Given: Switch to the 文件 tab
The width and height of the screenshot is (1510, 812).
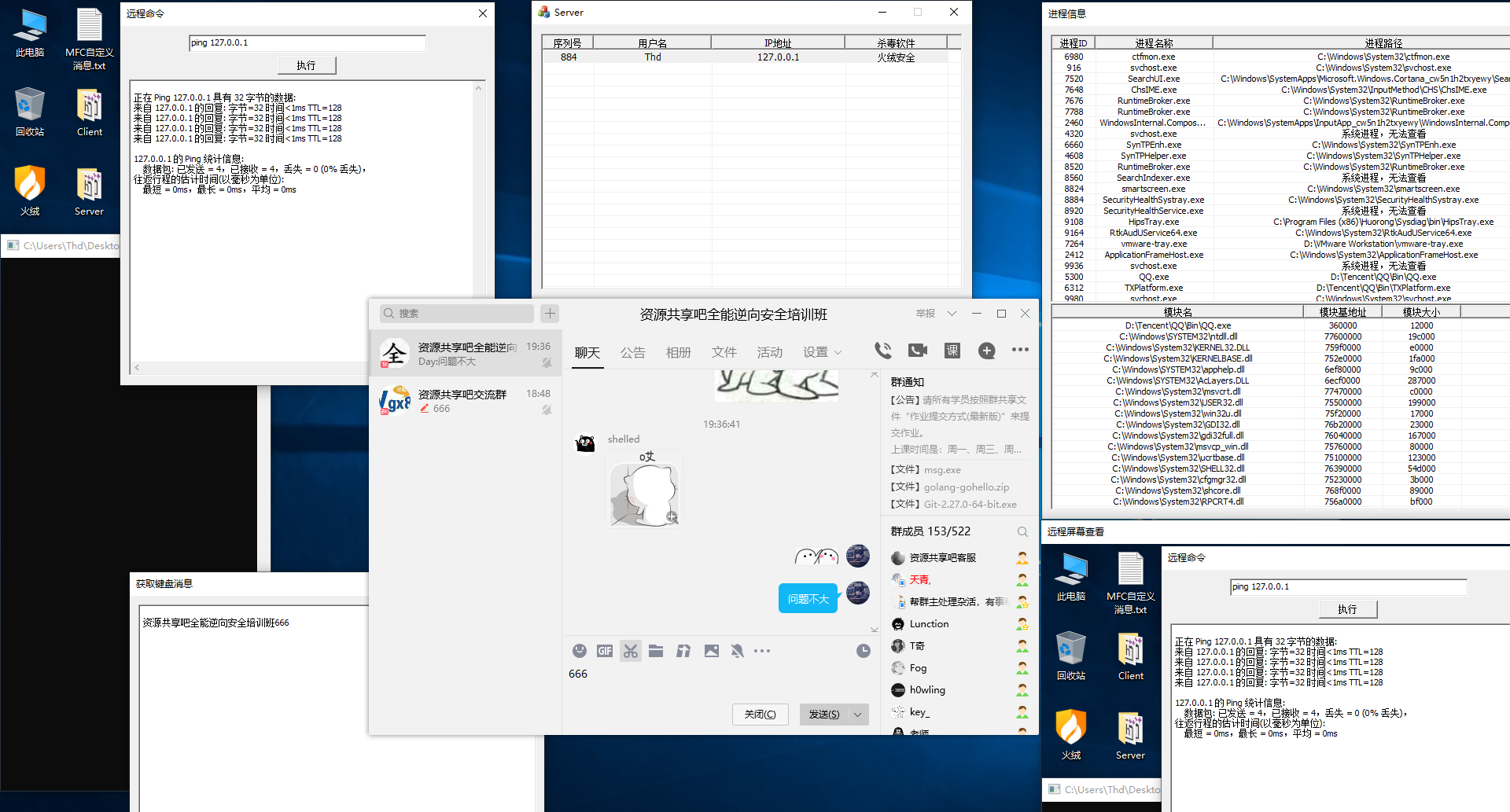Looking at the screenshot, I should pos(724,353).
